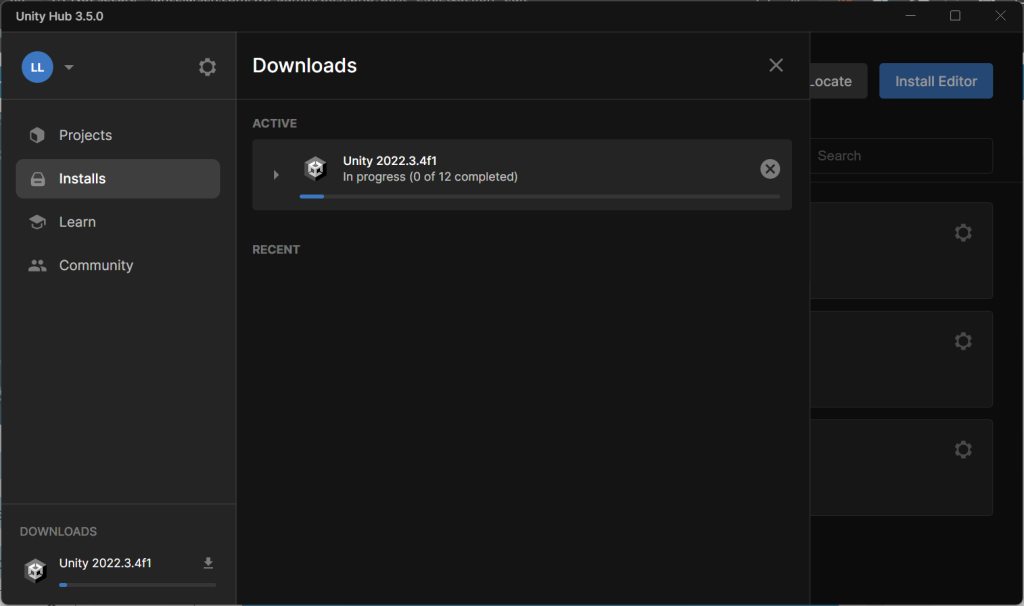Focus the Search installs field
1024x606 pixels.
[x=901, y=155]
